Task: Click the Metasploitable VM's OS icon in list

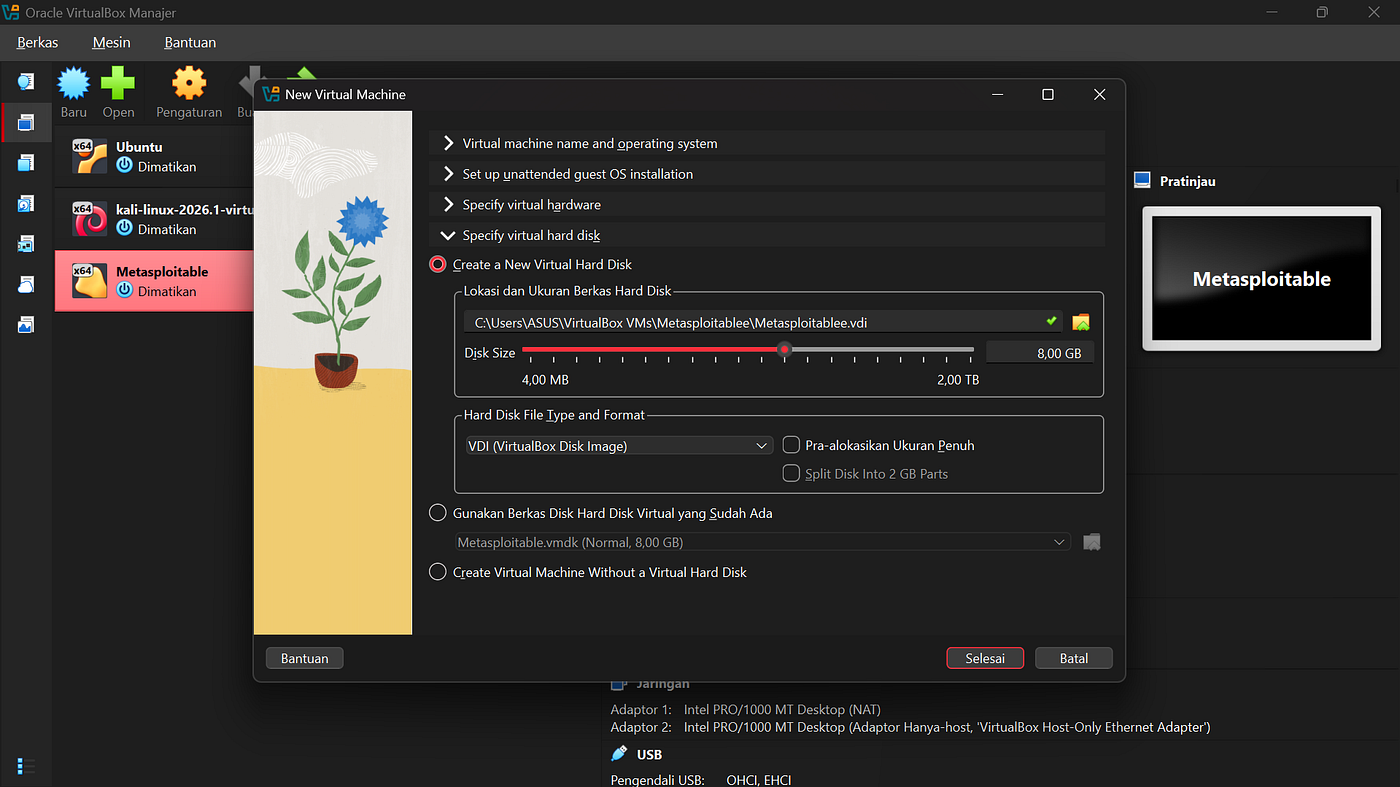Action: click(90, 281)
